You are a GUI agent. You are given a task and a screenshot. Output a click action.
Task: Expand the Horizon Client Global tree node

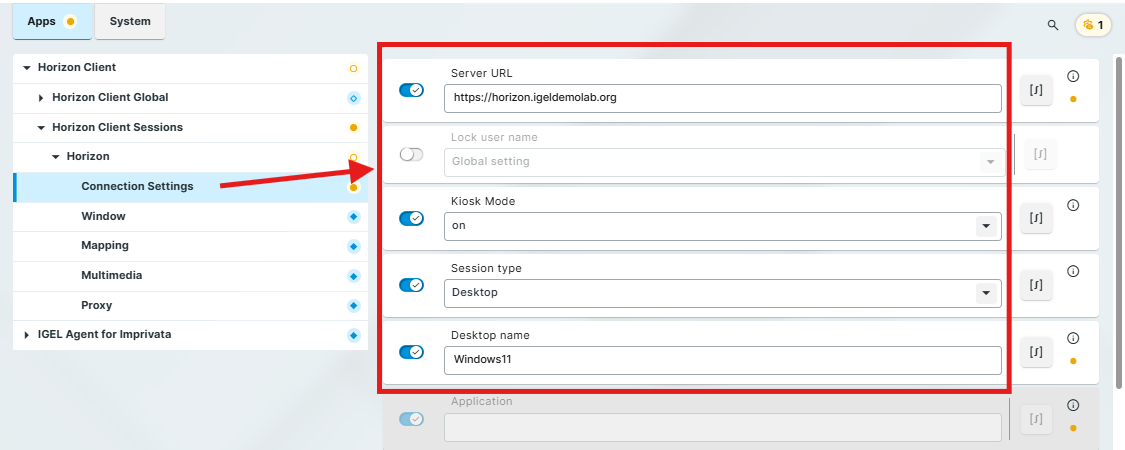41,98
